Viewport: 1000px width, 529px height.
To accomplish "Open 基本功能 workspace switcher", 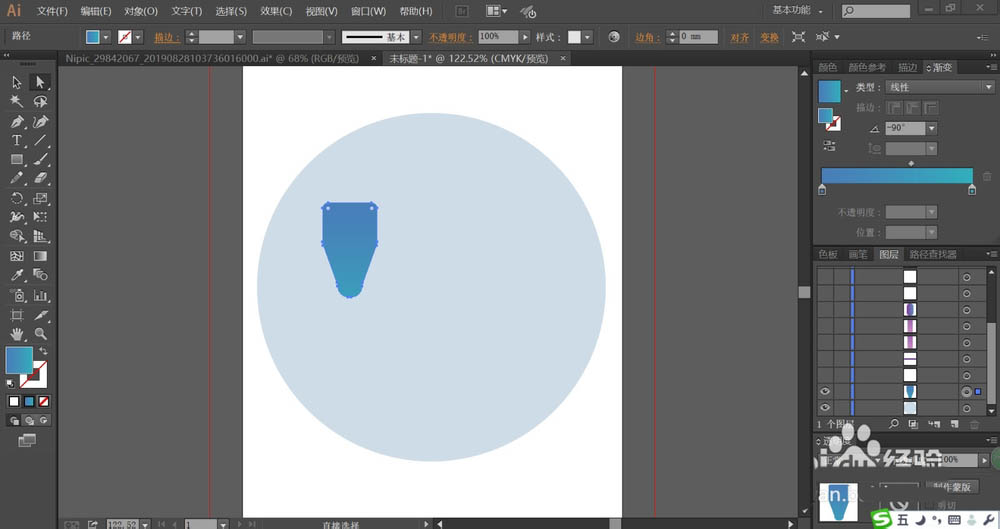I will coord(798,10).
